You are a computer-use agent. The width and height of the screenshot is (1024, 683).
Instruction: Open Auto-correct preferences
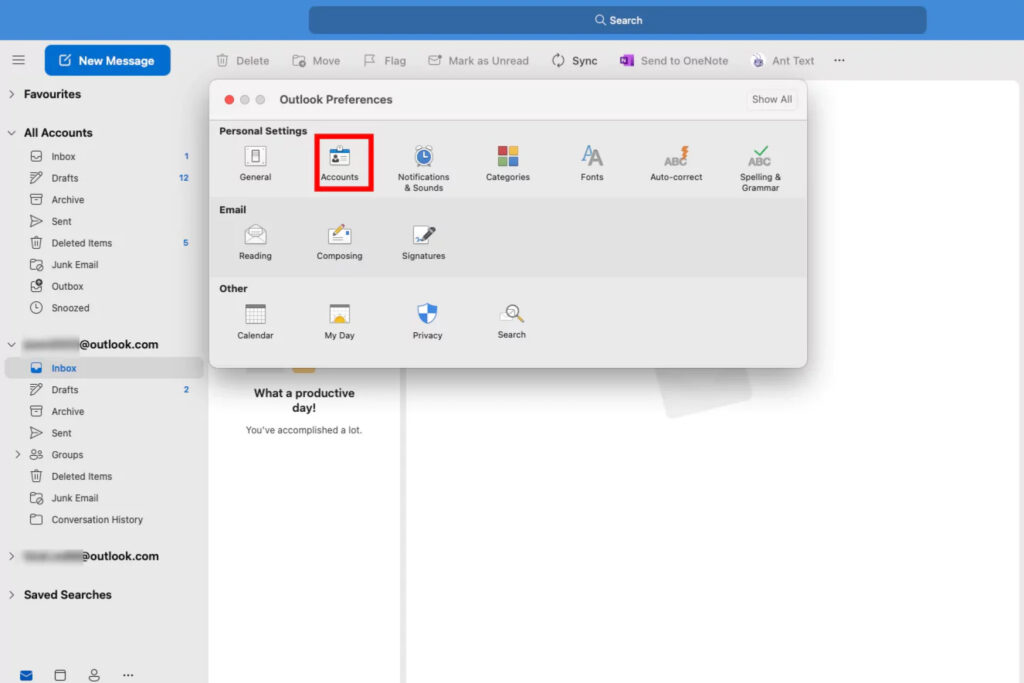tap(676, 163)
